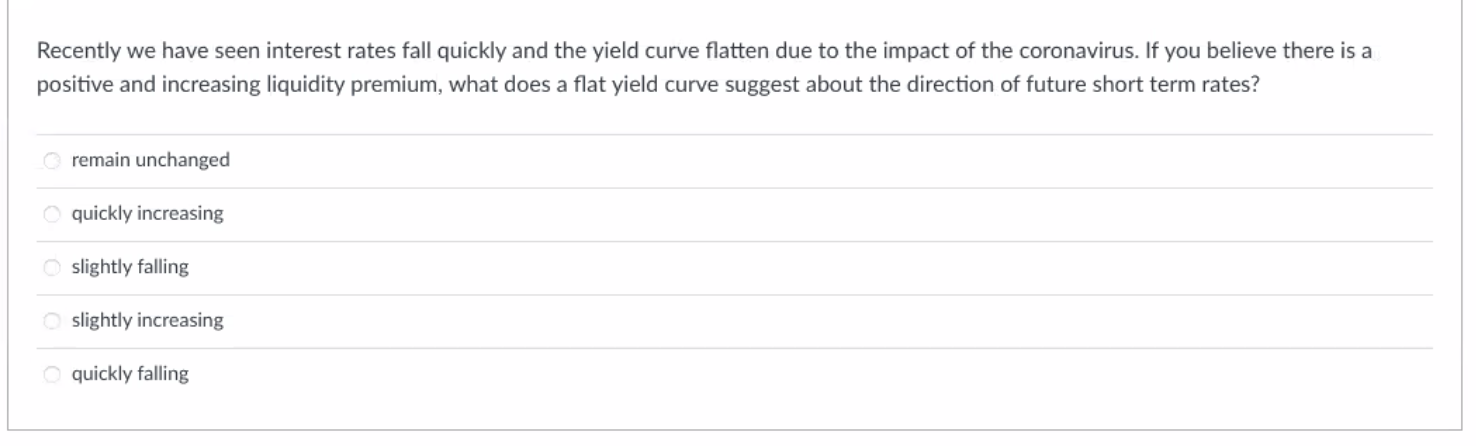The image size is (1476, 446).
Task: Click the 'remain unchanged' answer label
Action: click(150, 160)
